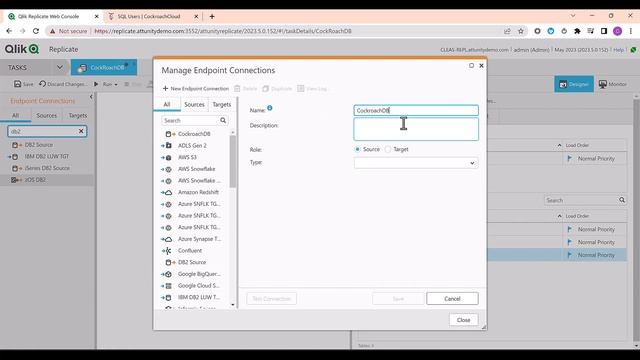Reload the browser page
This screenshot has height=360, width=640.
[x=36, y=31]
